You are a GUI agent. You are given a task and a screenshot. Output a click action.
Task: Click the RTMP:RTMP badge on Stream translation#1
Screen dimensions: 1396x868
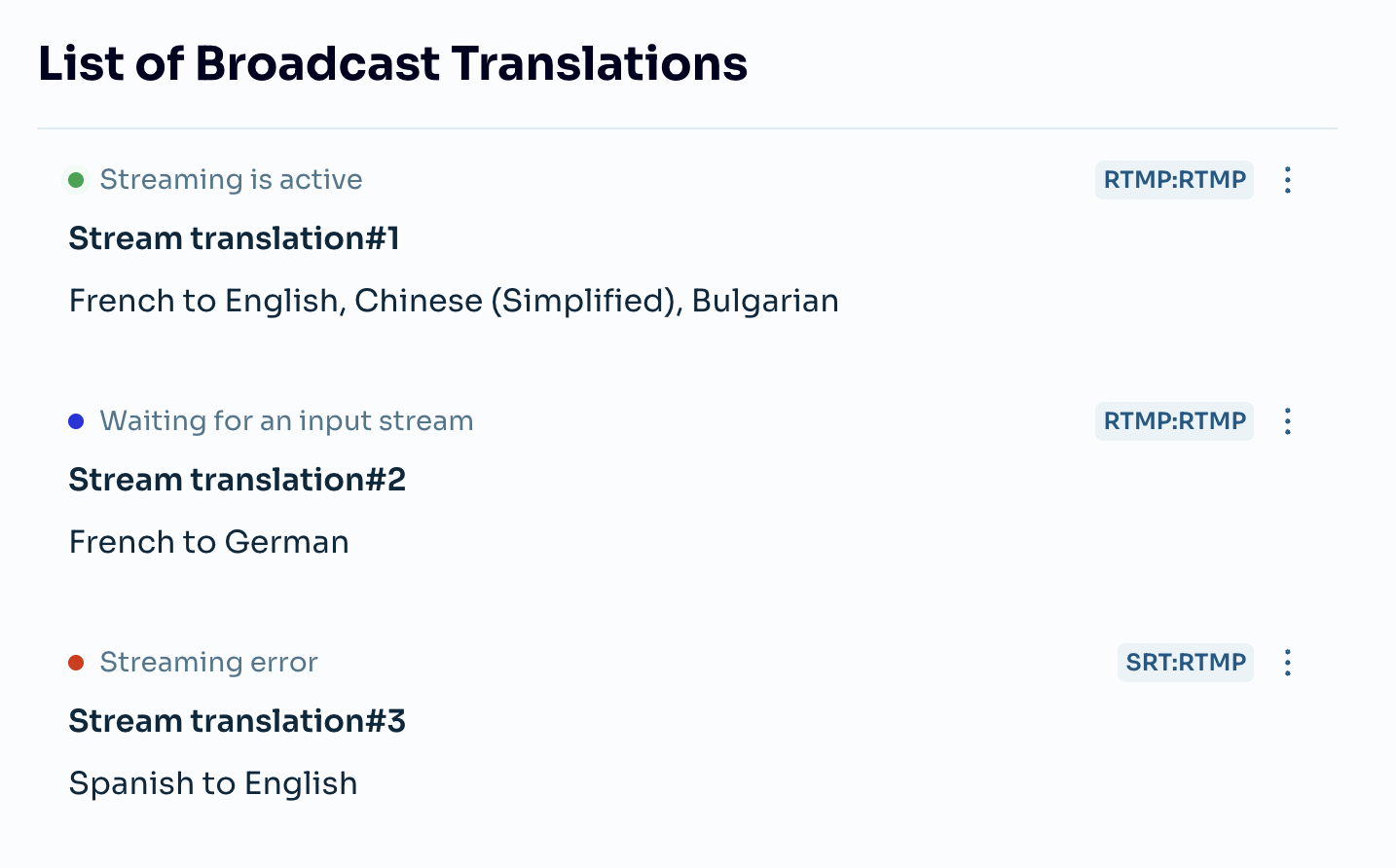point(1174,180)
